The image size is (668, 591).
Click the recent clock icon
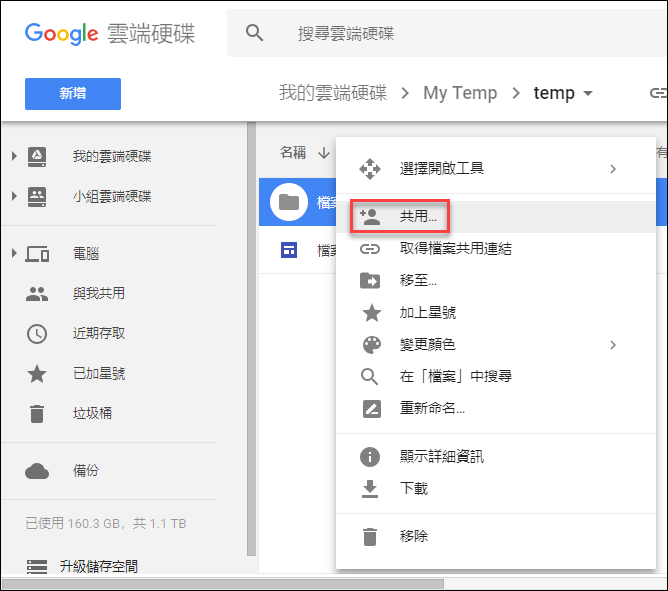[x=37, y=334]
